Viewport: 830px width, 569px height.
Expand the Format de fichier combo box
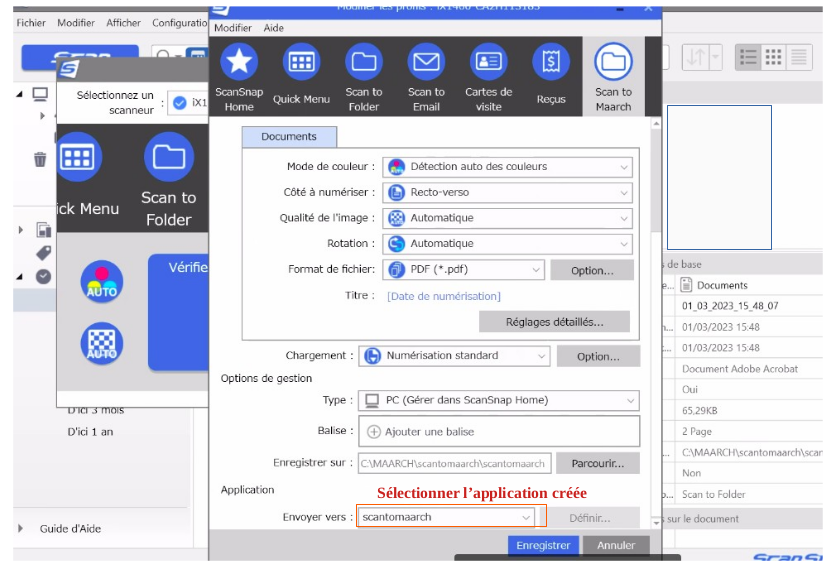pyautogui.click(x=465, y=270)
